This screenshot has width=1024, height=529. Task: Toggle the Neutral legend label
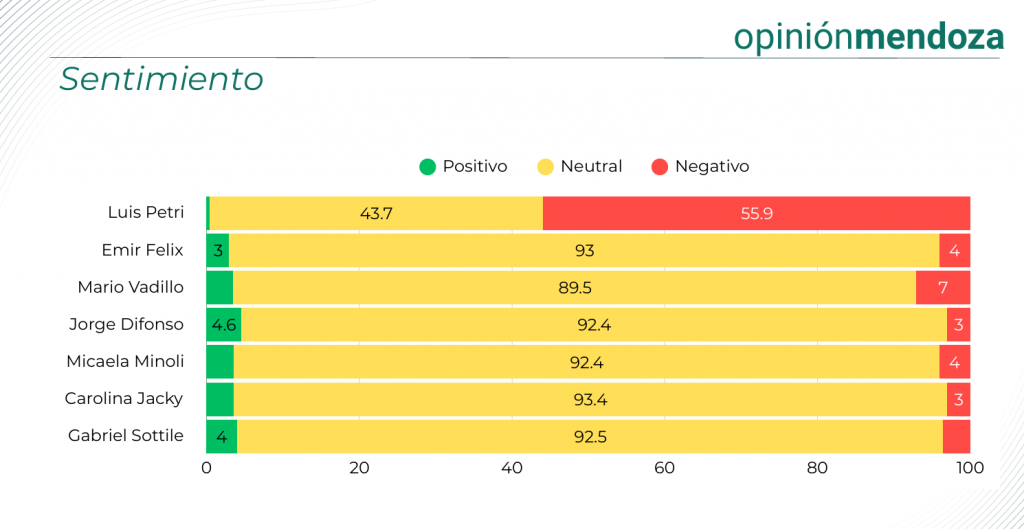(x=591, y=167)
